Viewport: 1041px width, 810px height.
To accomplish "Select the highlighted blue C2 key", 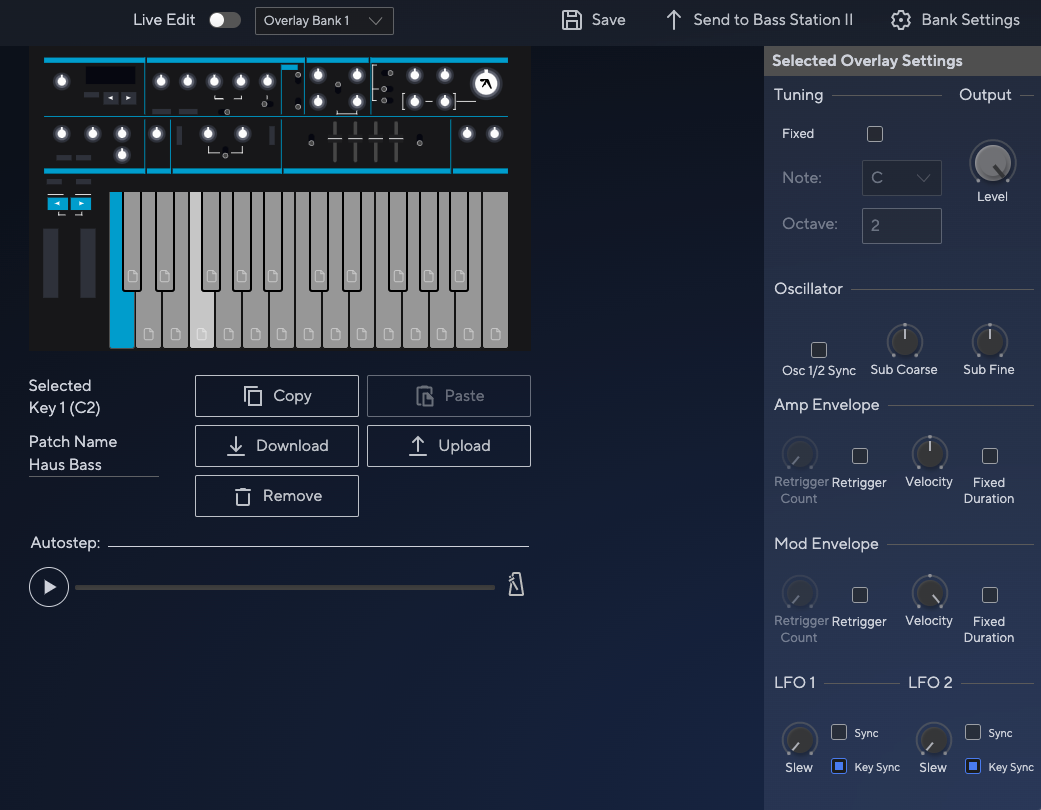I will point(121,319).
